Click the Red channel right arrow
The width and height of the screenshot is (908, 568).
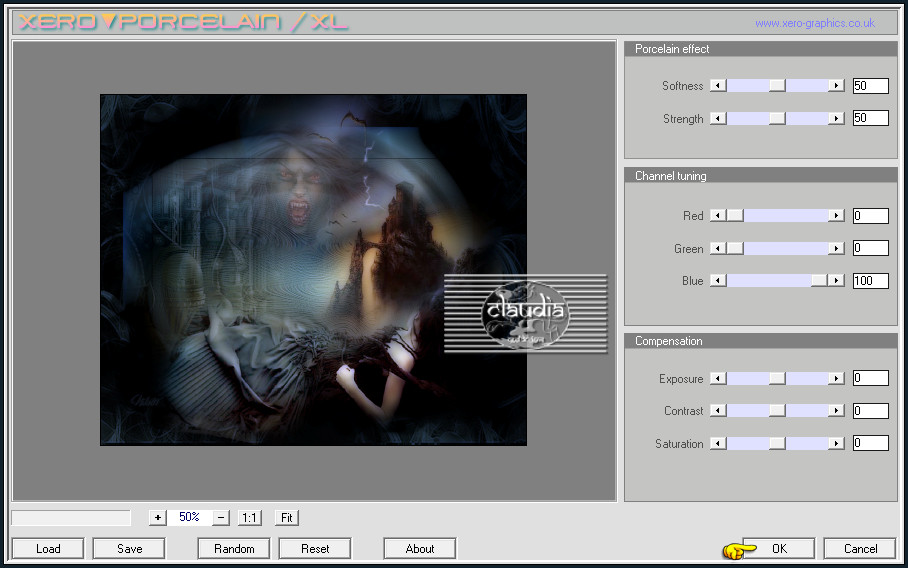(836, 215)
